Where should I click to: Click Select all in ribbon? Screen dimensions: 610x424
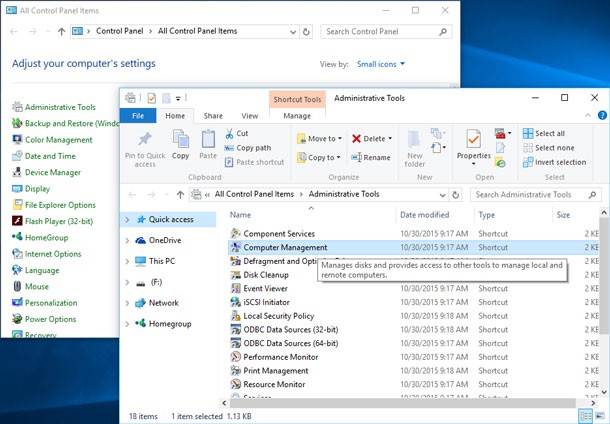point(543,133)
